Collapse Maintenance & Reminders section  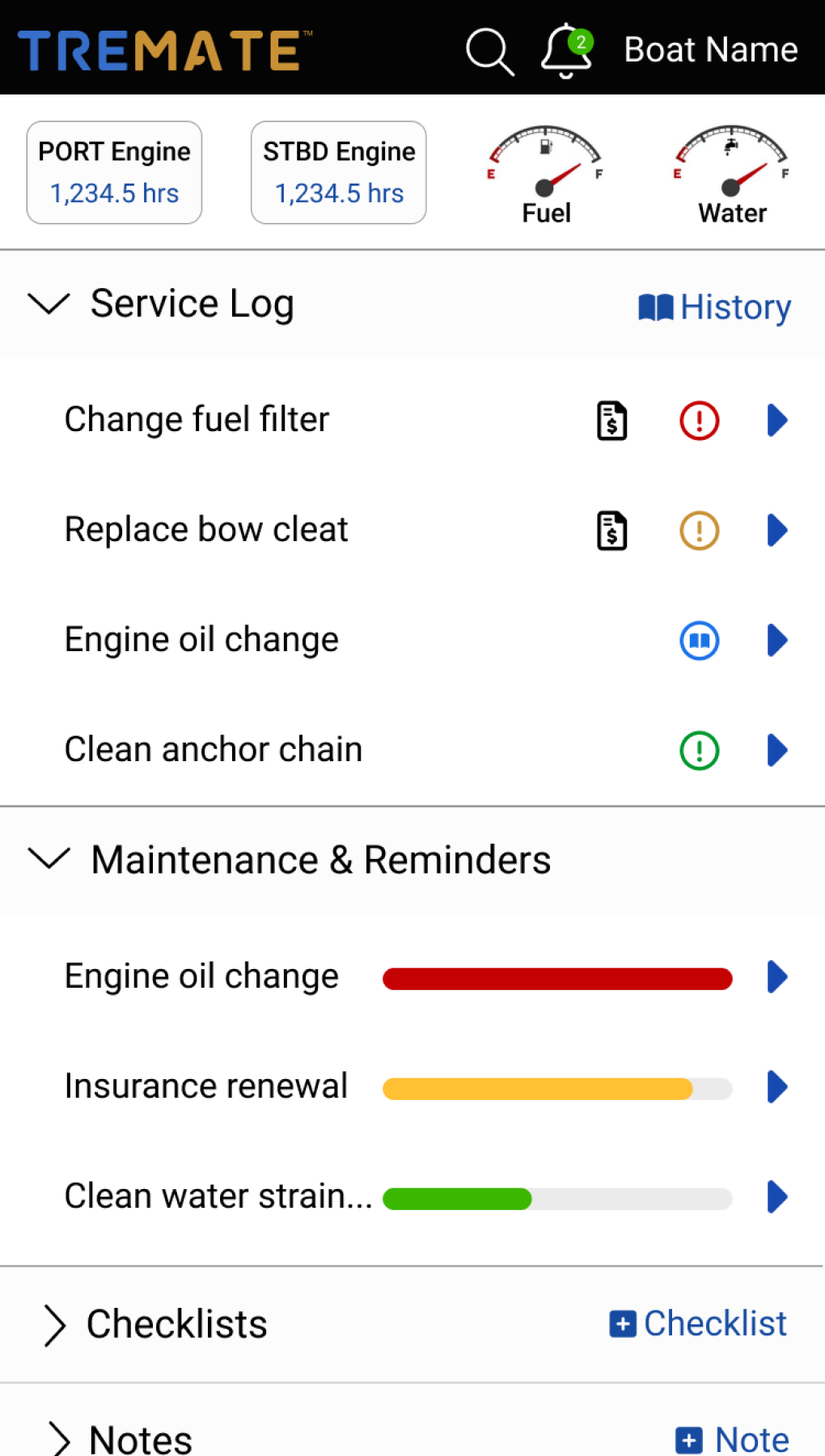pos(49,859)
